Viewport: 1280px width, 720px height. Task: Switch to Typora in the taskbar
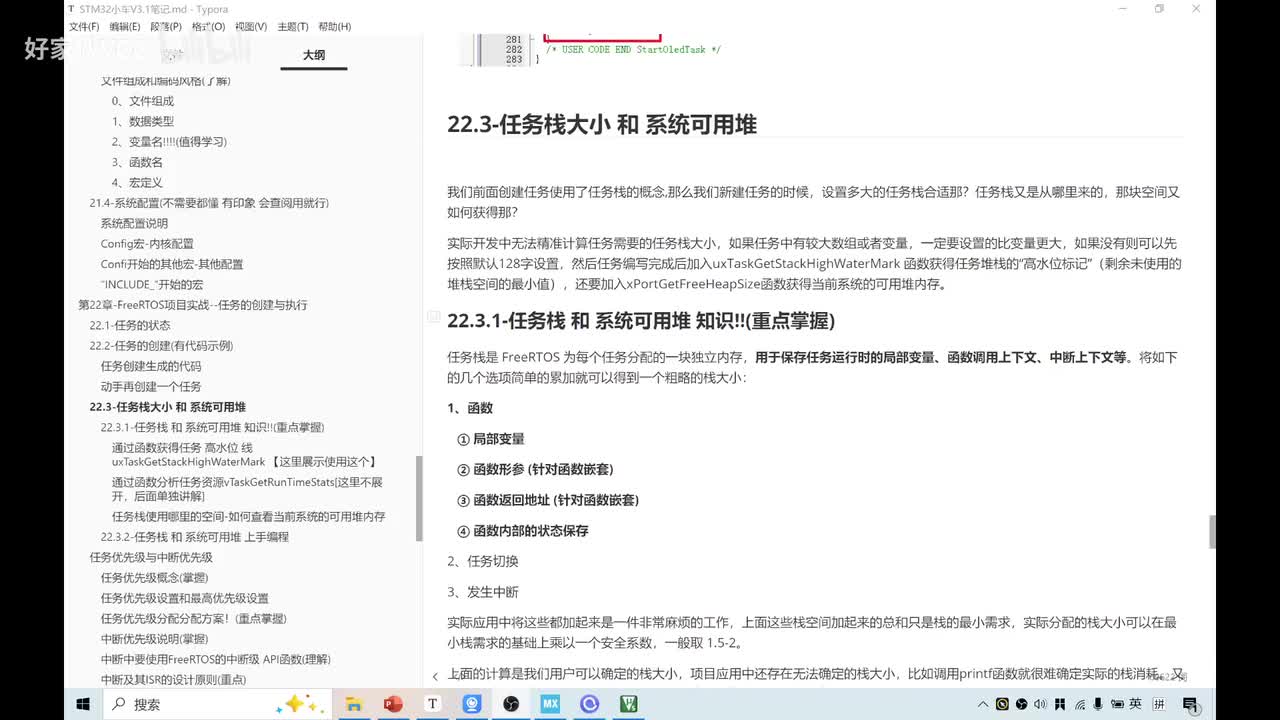point(433,704)
